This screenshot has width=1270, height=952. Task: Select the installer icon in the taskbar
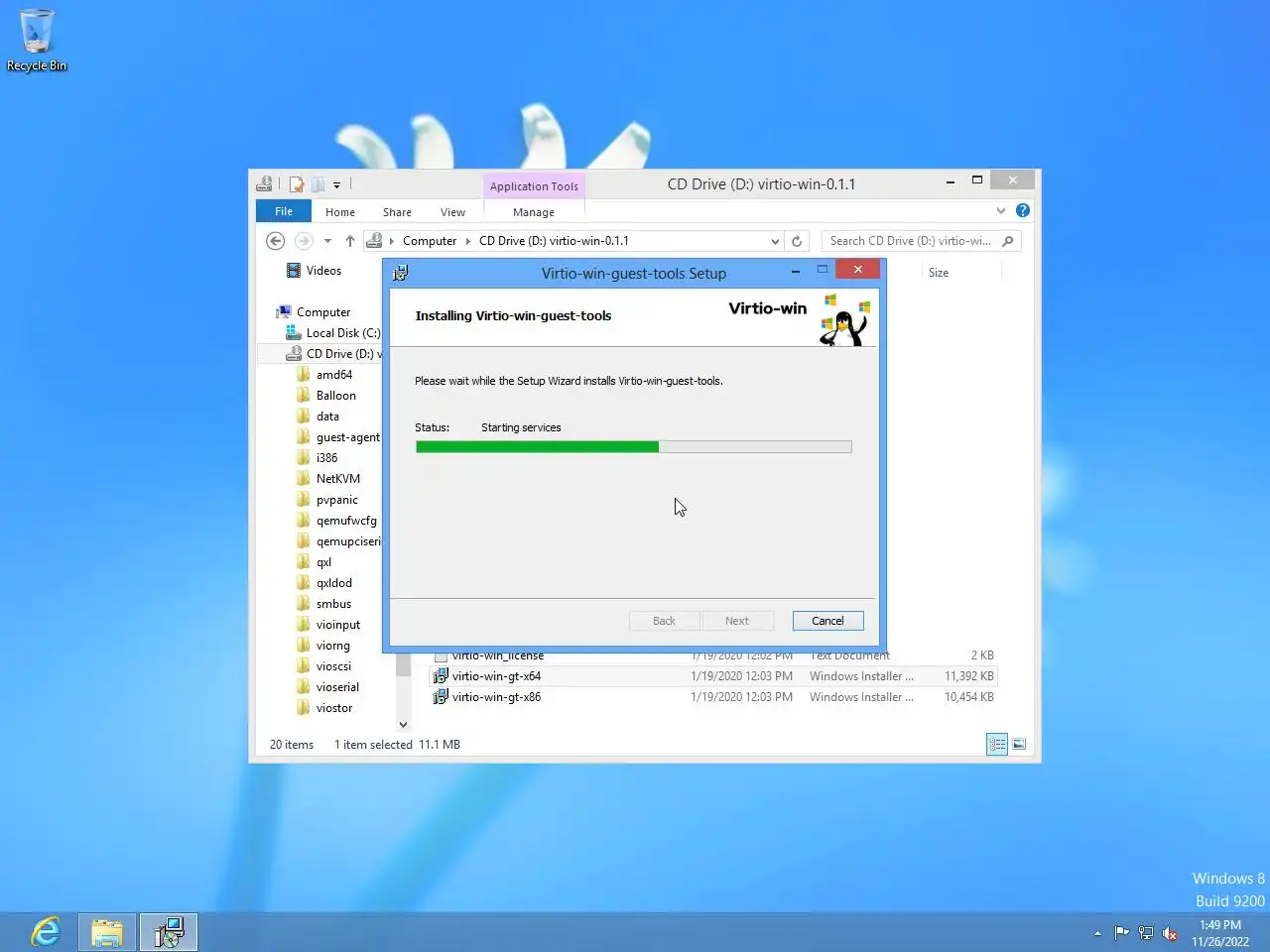(169, 932)
